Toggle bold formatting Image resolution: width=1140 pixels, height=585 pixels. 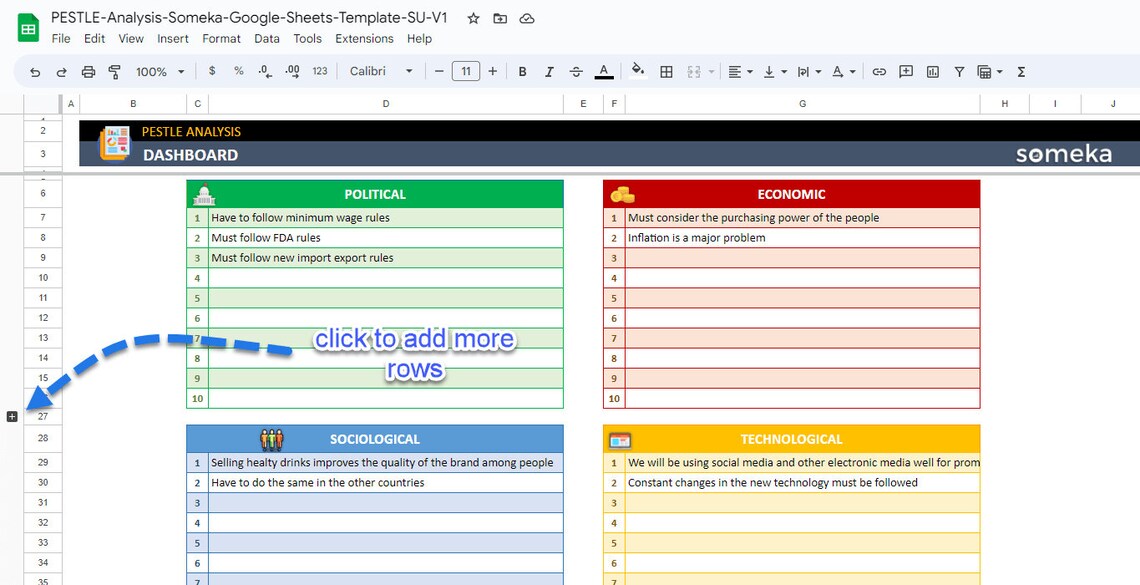coord(522,71)
